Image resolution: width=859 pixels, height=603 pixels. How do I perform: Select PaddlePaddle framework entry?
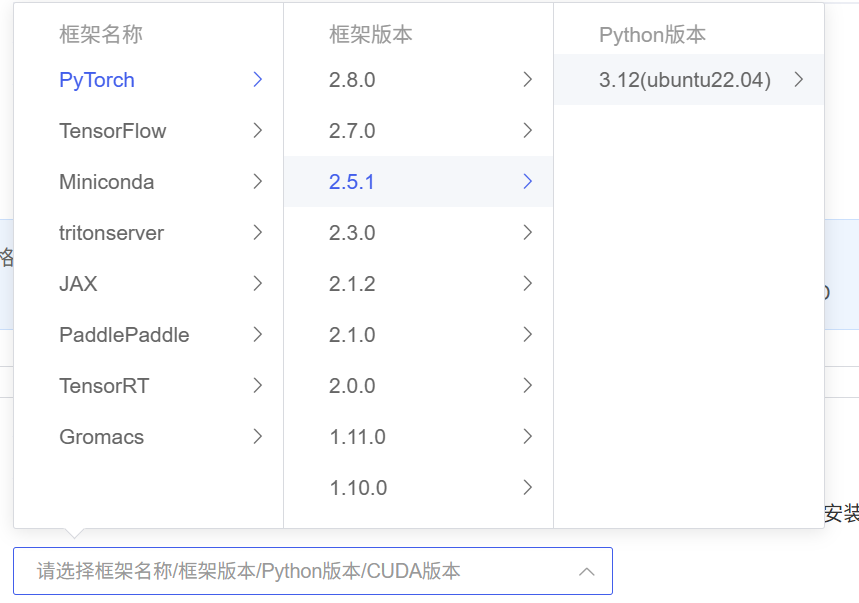coord(148,335)
